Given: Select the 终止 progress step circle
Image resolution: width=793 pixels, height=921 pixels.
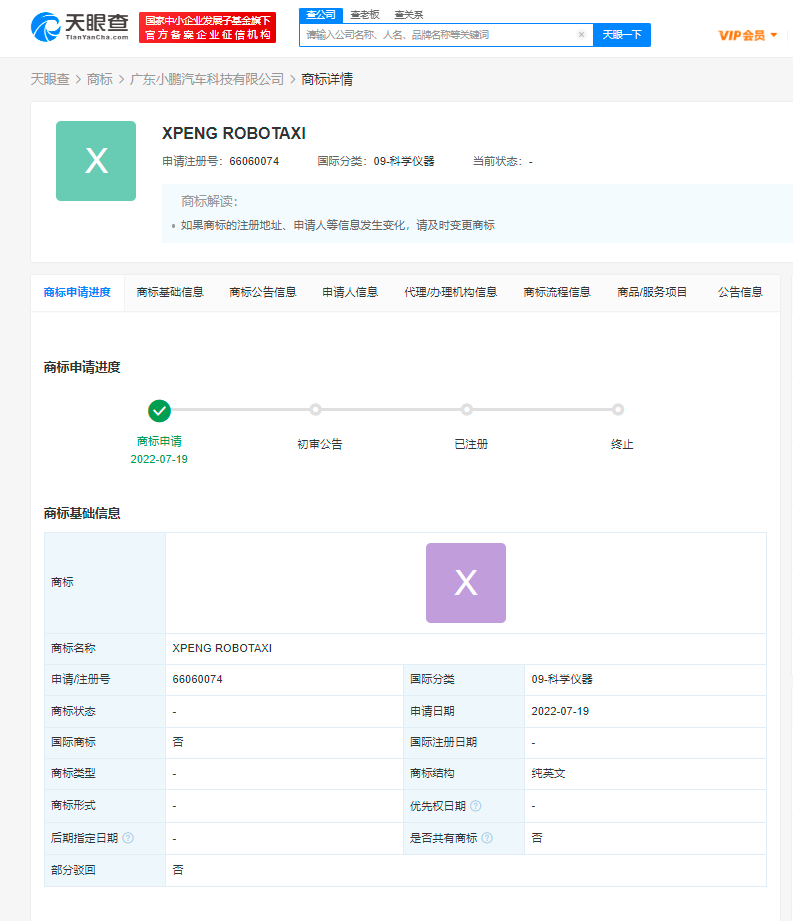Looking at the screenshot, I should (x=617, y=409).
